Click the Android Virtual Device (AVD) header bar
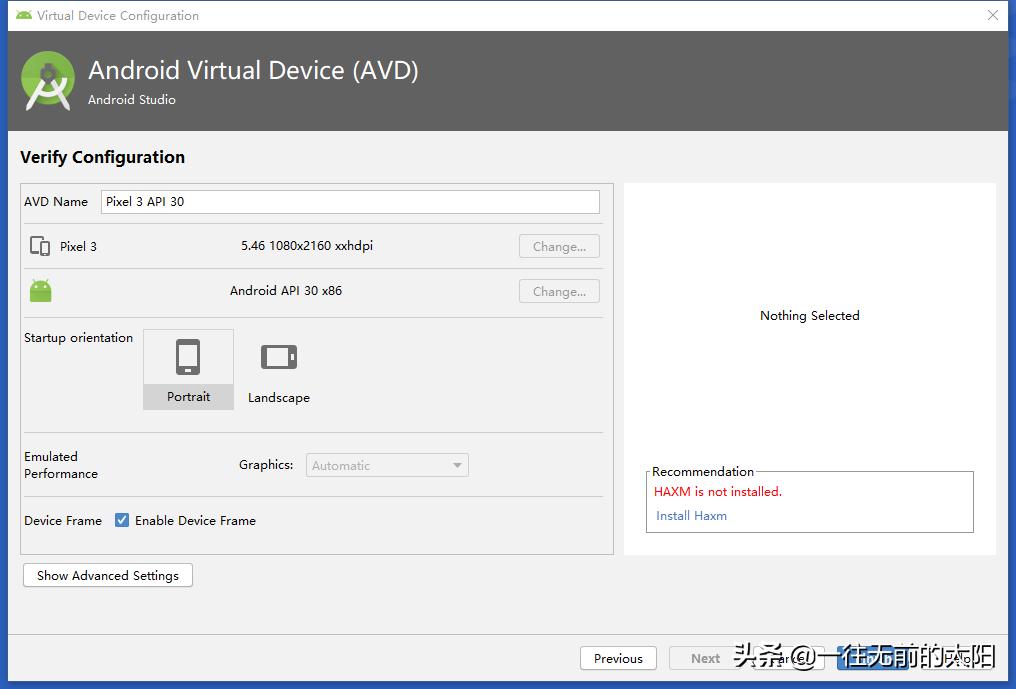This screenshot has width=1016, height=689. point(254,70)
